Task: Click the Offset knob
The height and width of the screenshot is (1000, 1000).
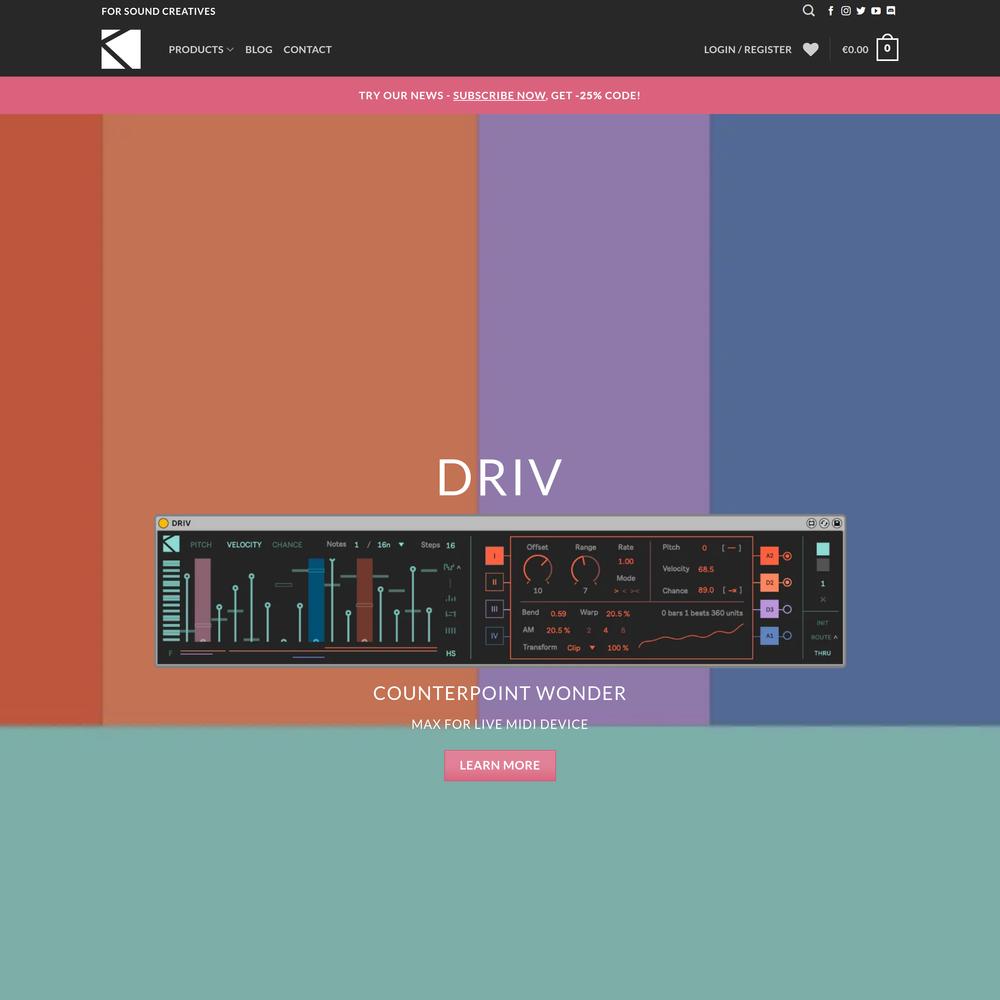Action: 538,569
